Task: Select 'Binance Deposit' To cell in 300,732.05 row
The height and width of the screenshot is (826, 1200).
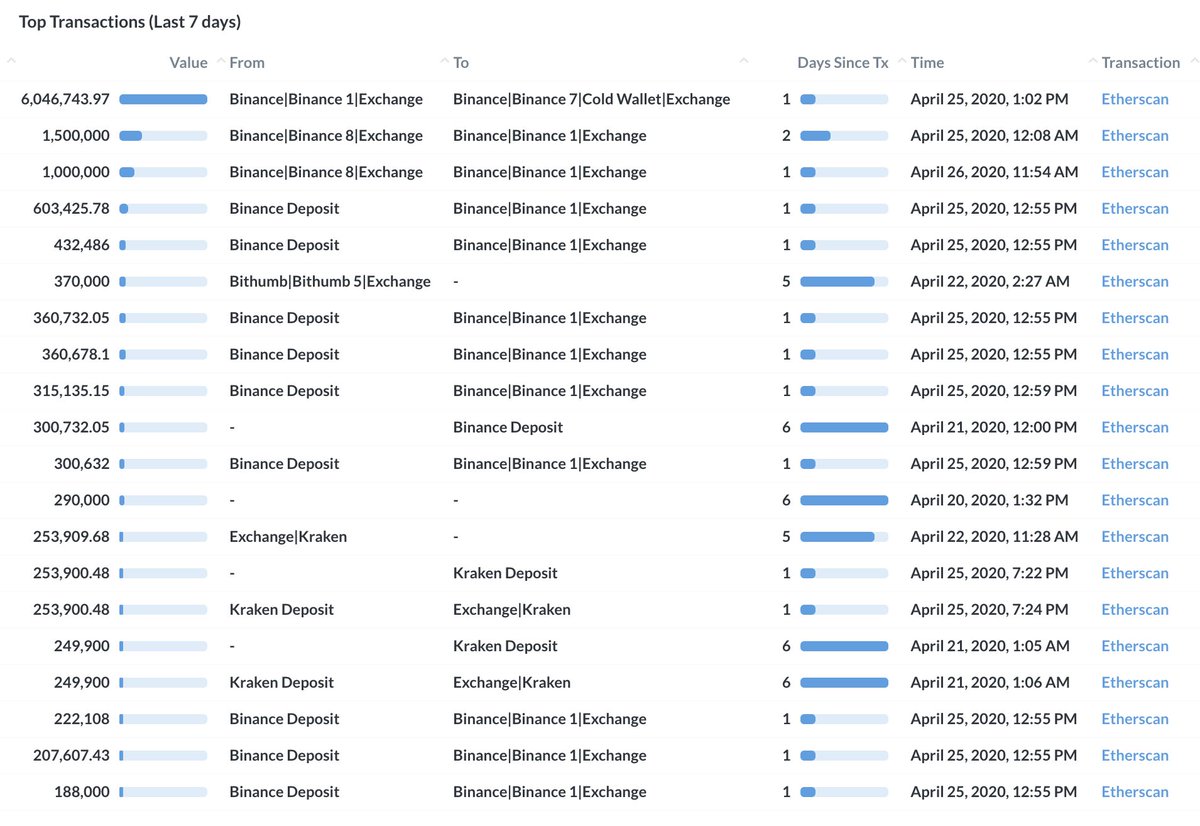Action: [x=508, y=427]
